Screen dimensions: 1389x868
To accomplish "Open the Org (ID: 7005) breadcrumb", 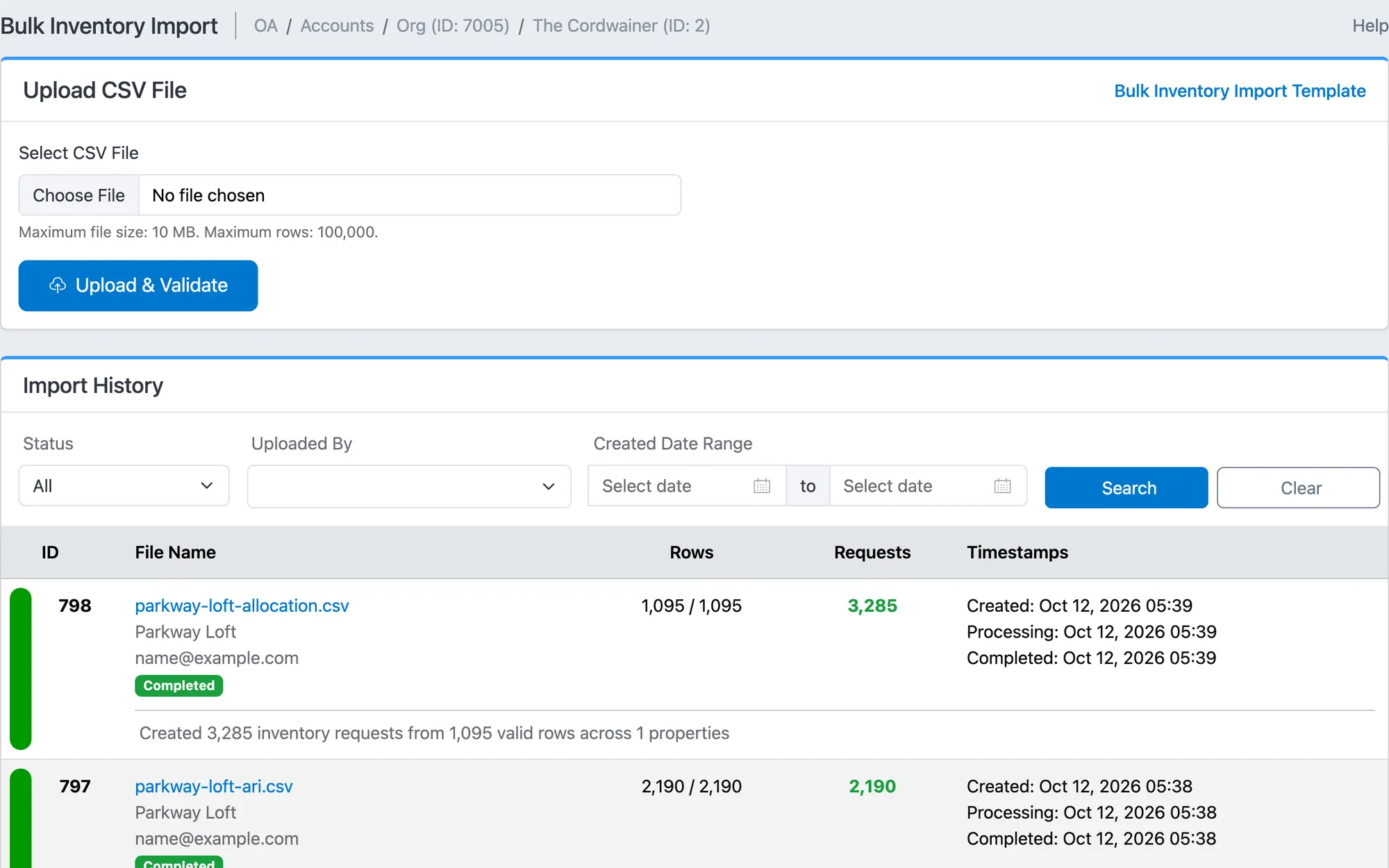I will [453, 26].
